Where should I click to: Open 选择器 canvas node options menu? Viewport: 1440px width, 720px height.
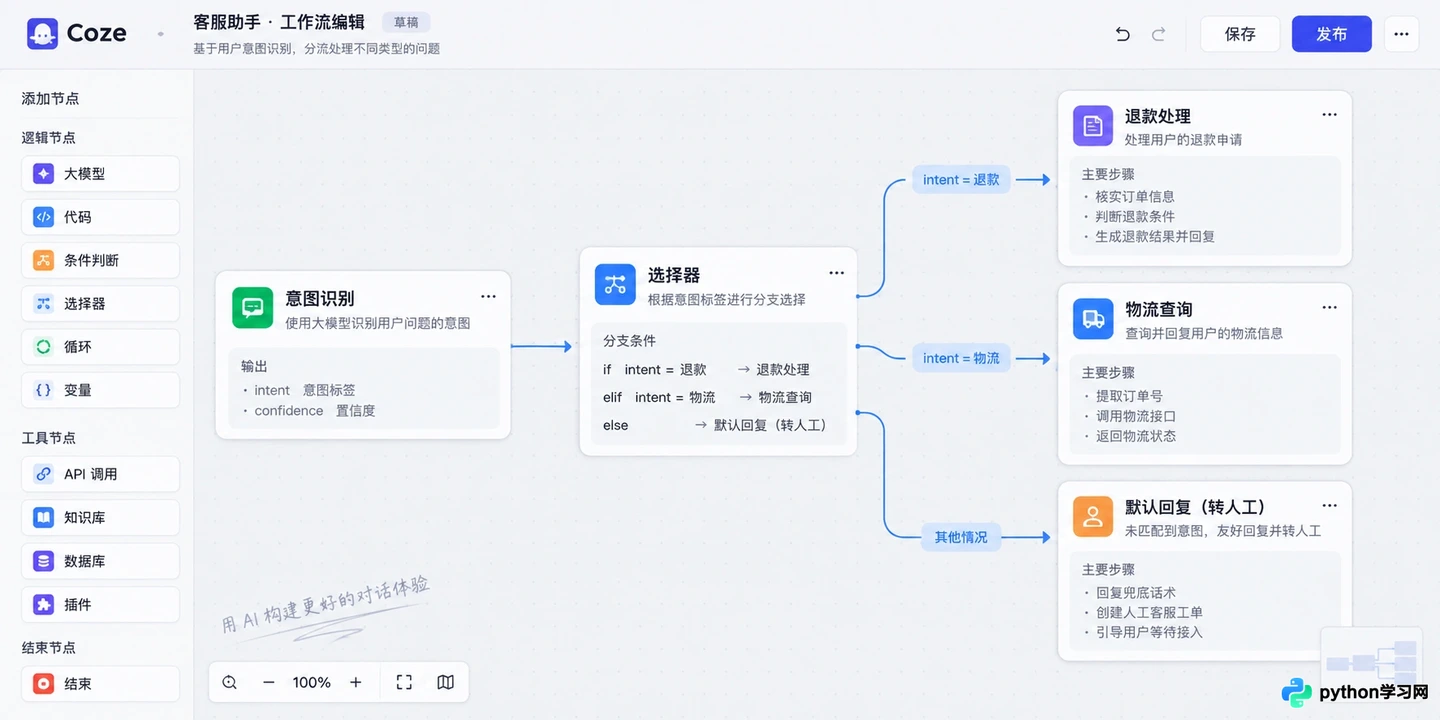[x=836, y=273]
